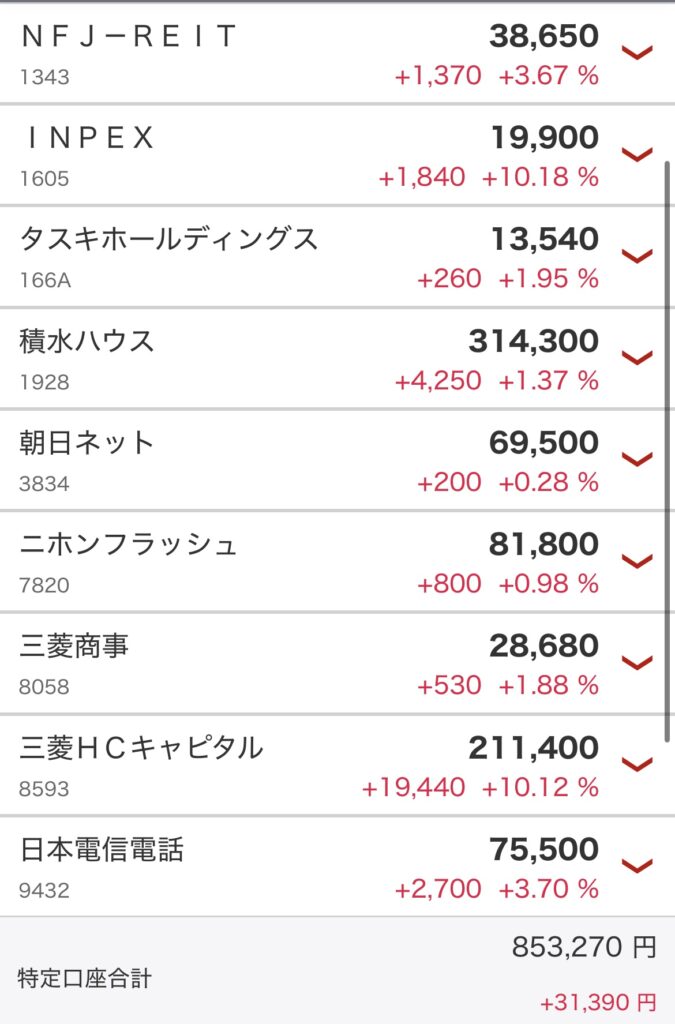The width and height of the screenshot is (675, 1024).
Task: Tap the ニホンフラッシュ stock name
Action: click(127, 545)
